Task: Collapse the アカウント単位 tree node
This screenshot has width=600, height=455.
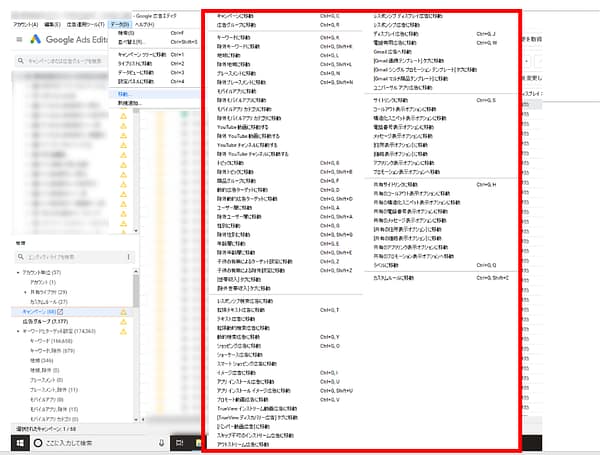Action: tap(19, 273)
